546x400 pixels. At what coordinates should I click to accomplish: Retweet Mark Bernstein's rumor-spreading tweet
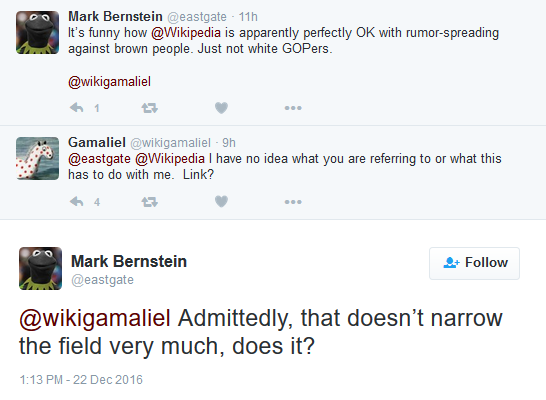(150, 108)
